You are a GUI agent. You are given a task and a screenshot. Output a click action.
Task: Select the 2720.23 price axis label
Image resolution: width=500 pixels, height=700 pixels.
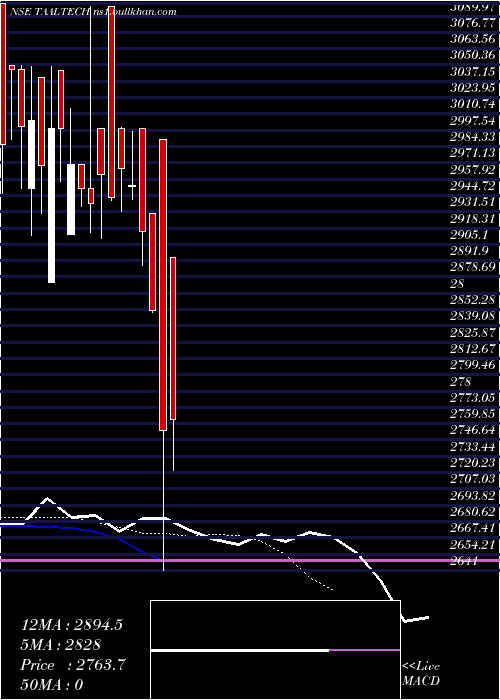[x=472, y=463]
